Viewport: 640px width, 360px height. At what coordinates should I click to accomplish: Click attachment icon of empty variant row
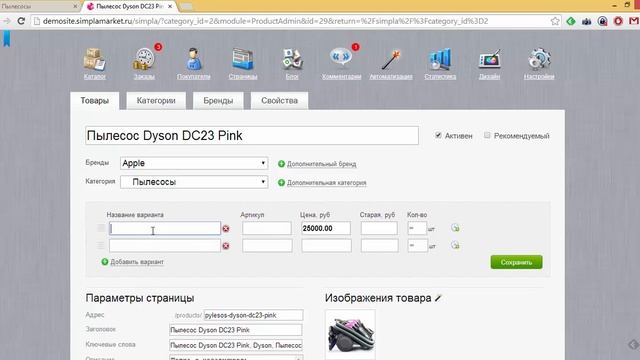point(456,245)
